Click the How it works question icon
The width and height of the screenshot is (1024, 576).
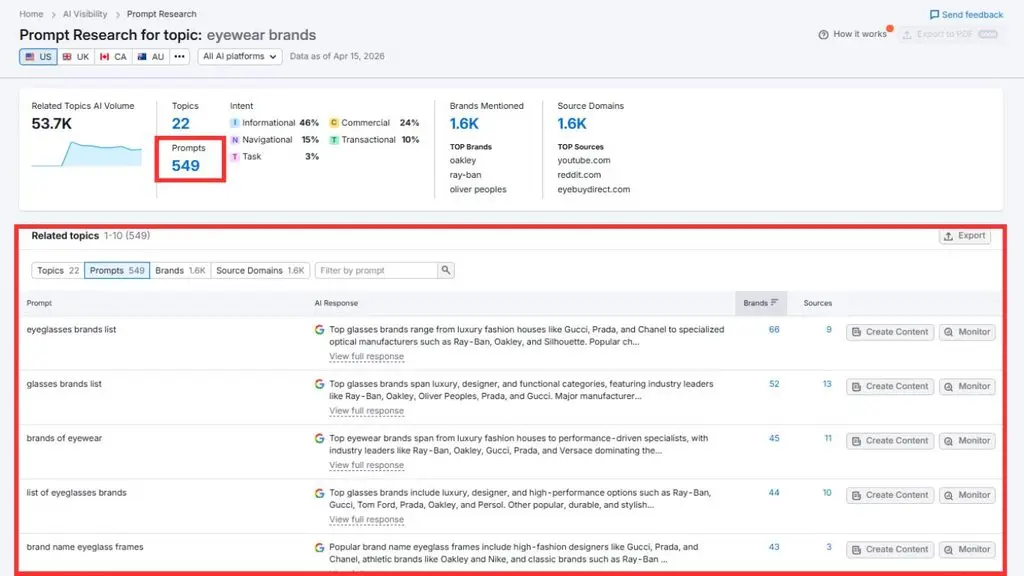click(x=823, y=35)
